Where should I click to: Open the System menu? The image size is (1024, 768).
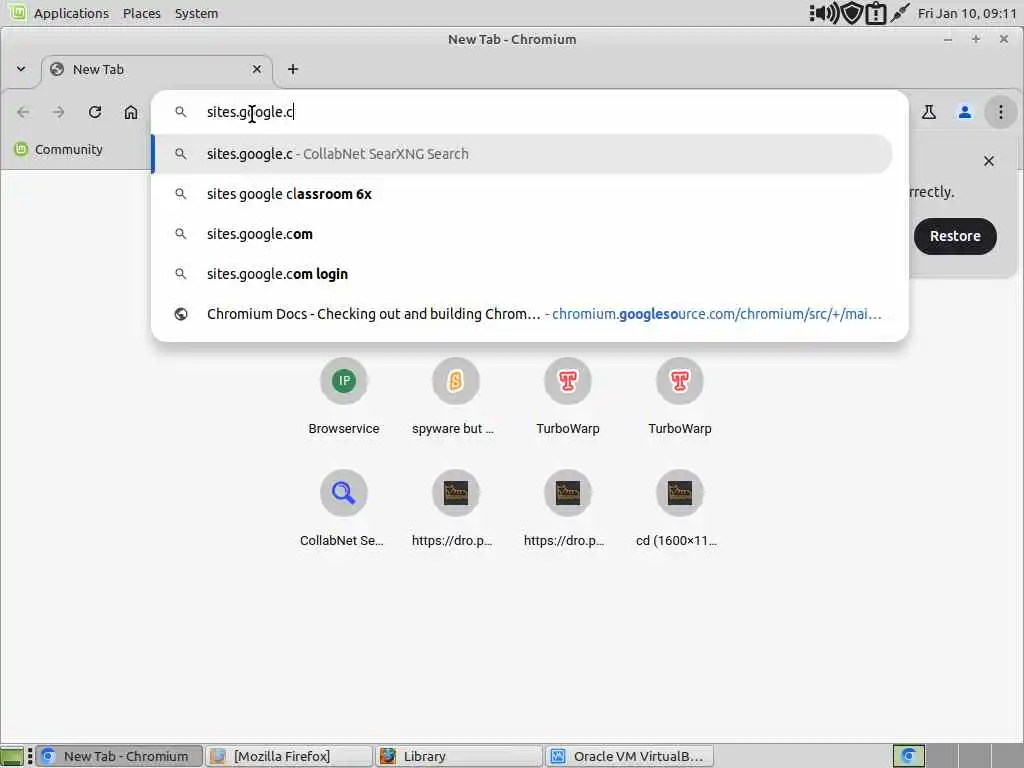pyautogui.click(x=196, y=13)
